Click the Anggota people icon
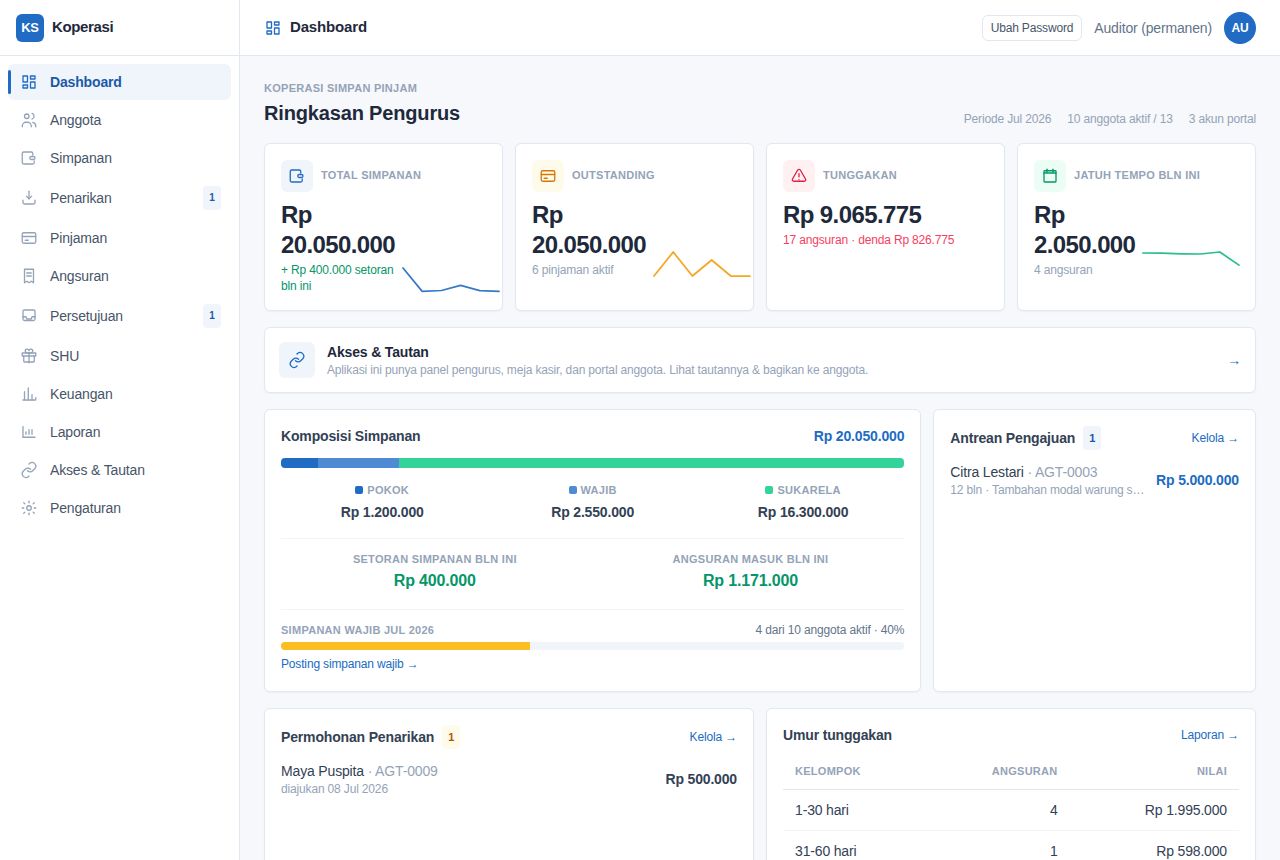The height and width of the screenshot is (860, 1280). [29, 120]
